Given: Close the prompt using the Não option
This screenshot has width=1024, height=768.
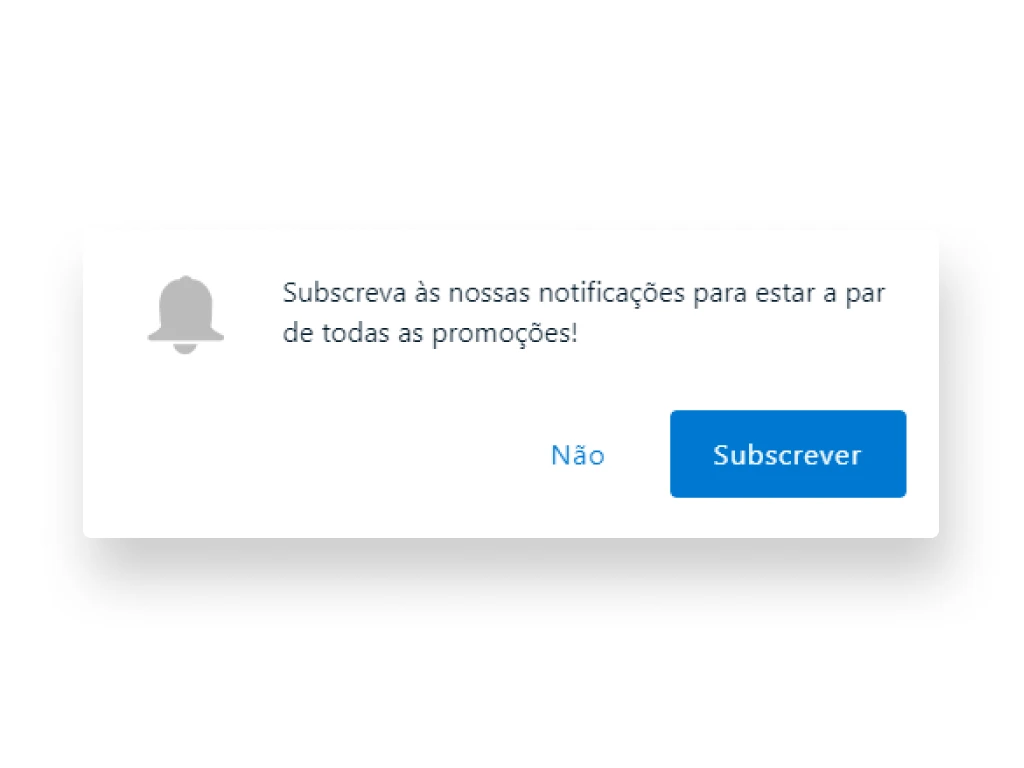Looking at the screenshot, I should (578, 455).
